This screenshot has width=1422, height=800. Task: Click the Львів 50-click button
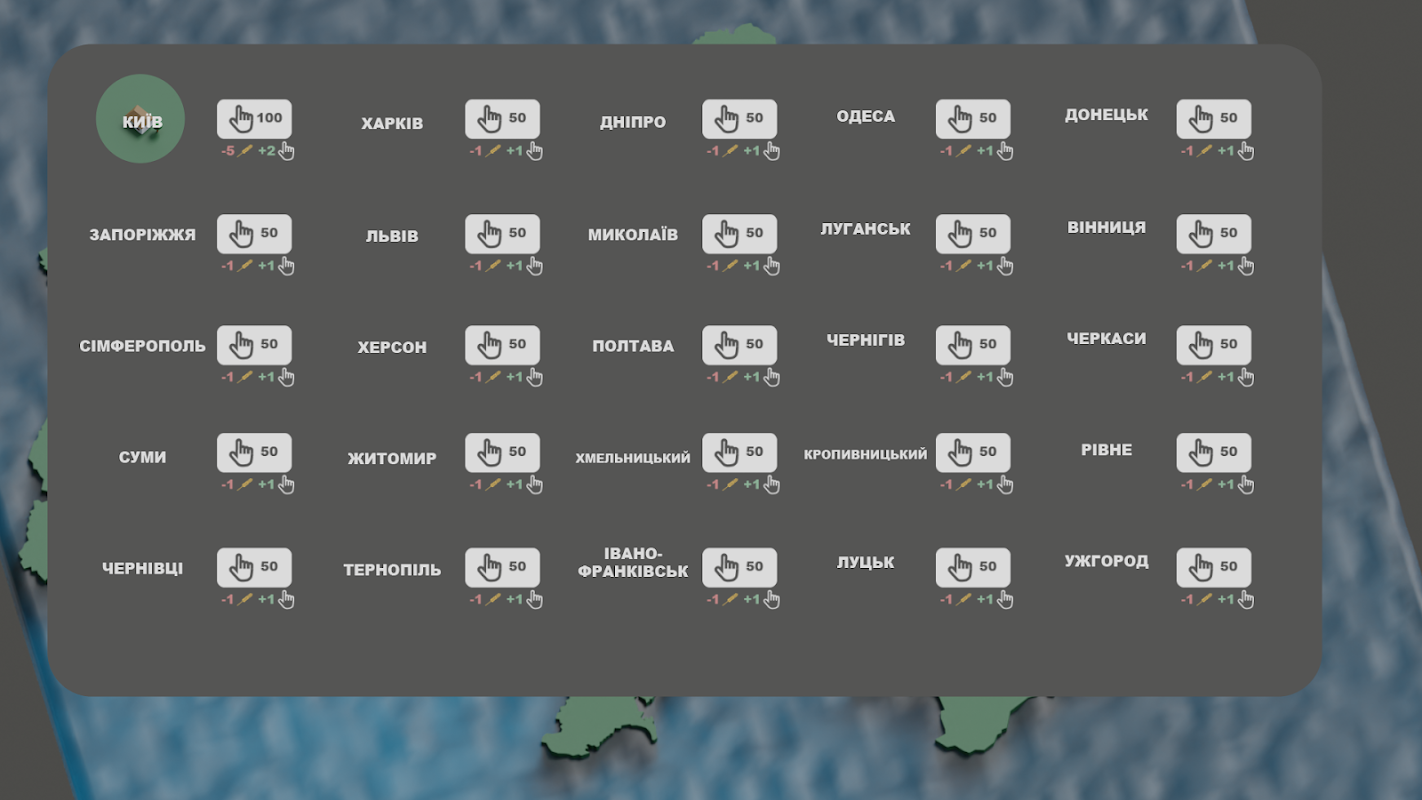click(x=502, y=234)
